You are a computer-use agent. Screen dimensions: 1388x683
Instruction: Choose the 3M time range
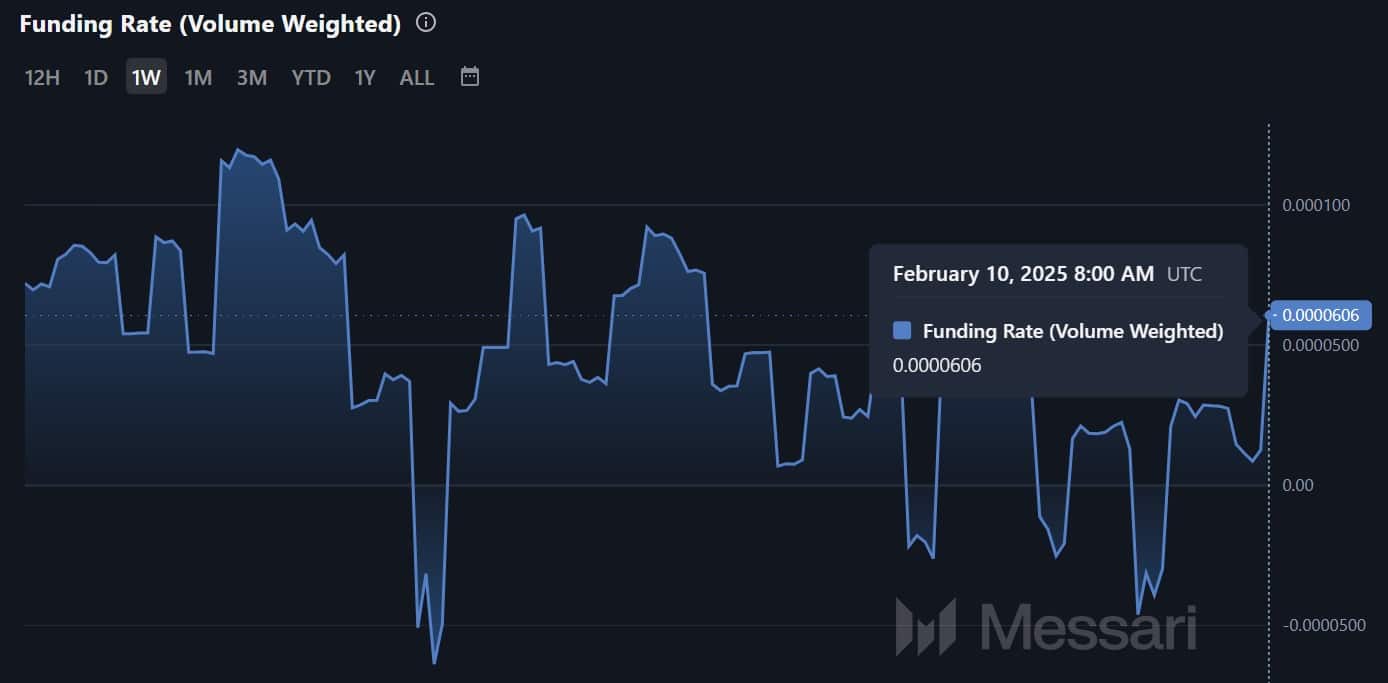point(252,77)
